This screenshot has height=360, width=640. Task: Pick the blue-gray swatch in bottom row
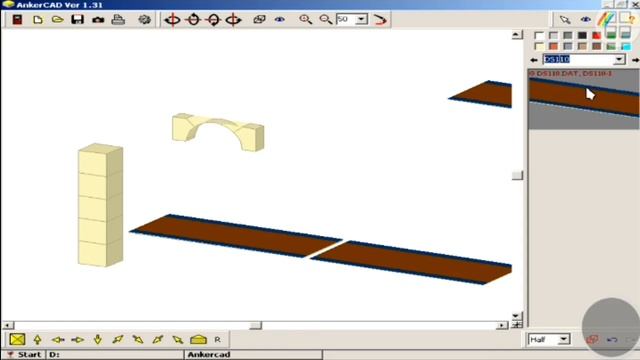568,46
